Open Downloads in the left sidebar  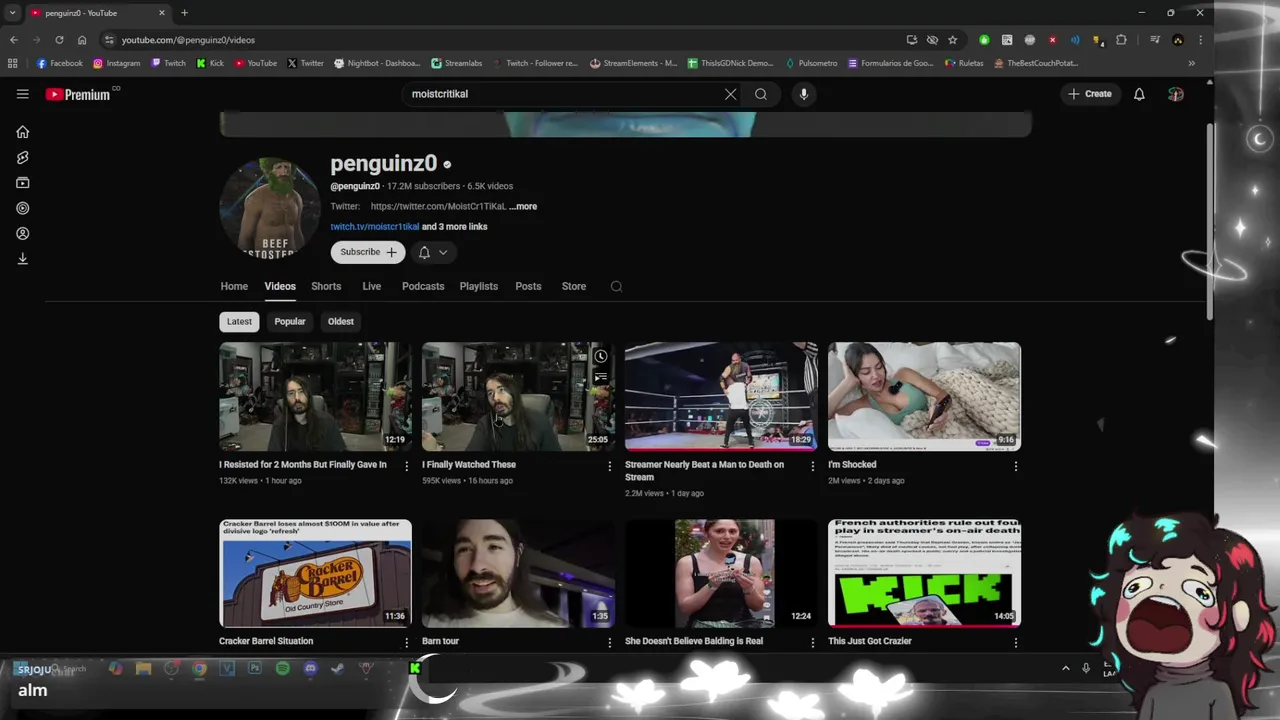pos(22,259)
